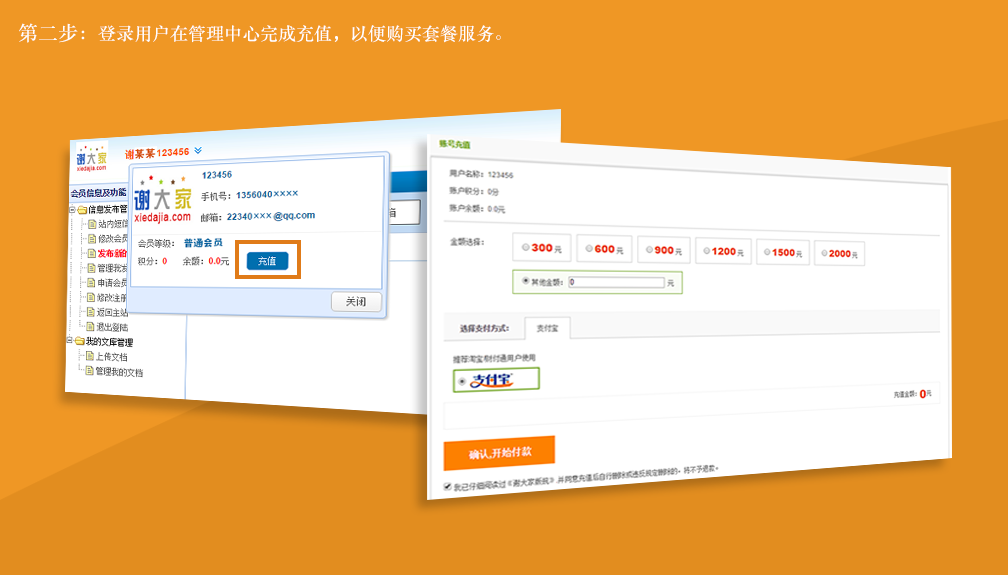Click the 其他金额 amount input field
The width and height of the screenshot is (1008, 575).
tap(615, 283)
